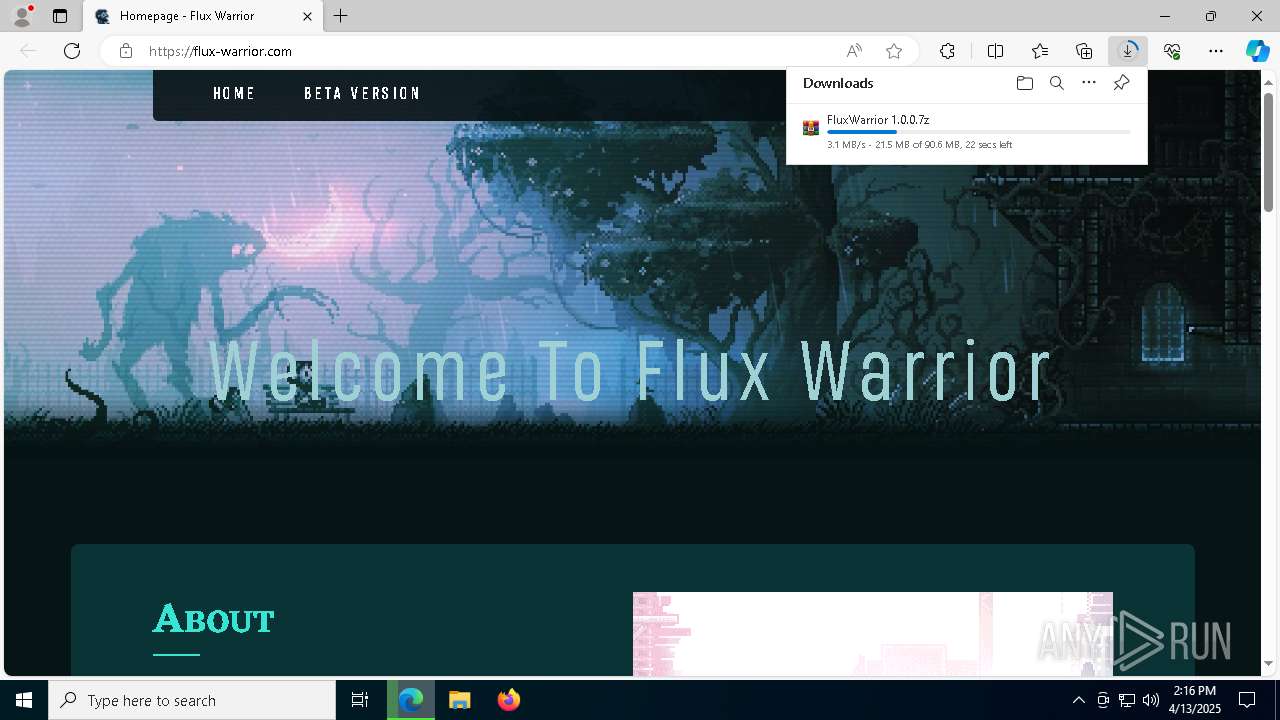Open Task View on taskbar
Image resolution: width=1280 pixels, height=720 pixels.
[360, 700]
